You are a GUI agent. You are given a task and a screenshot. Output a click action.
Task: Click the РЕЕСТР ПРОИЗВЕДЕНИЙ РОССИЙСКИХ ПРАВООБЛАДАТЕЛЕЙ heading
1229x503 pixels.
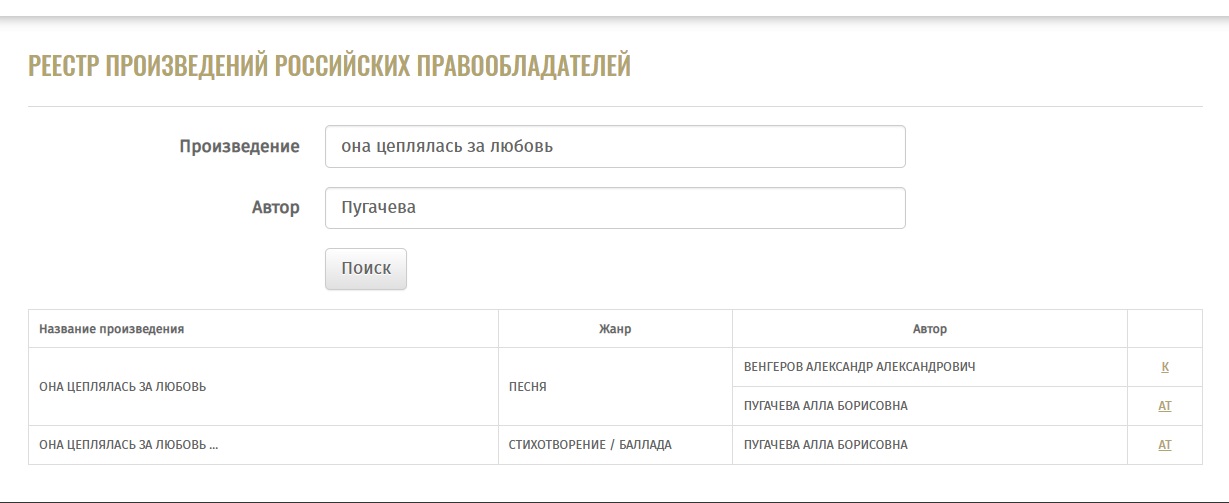point(330,66)
